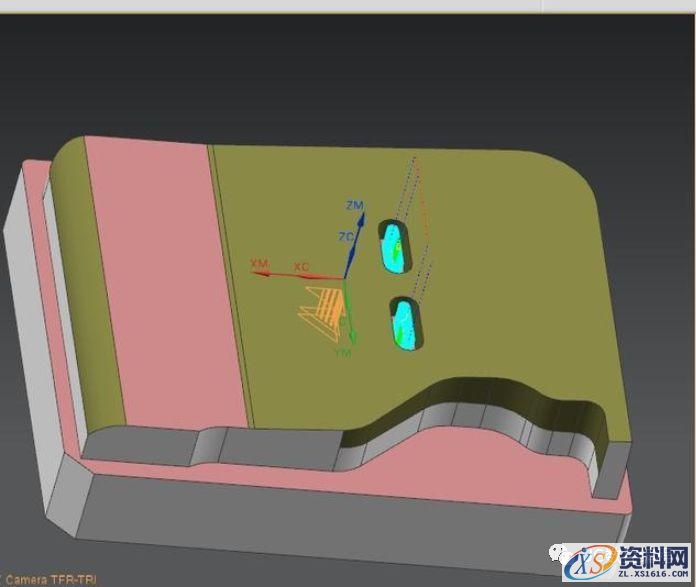This screenshot has width=696, height=587.
Task: Click the green YM axis label
Action: pyautogui.click(x=342, y=353)
